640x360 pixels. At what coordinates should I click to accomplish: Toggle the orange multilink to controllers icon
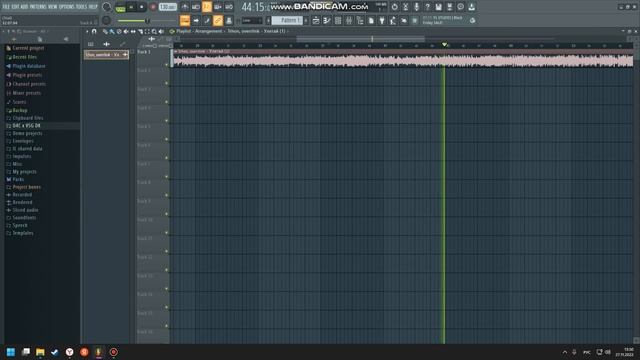(x=218, y=20)
